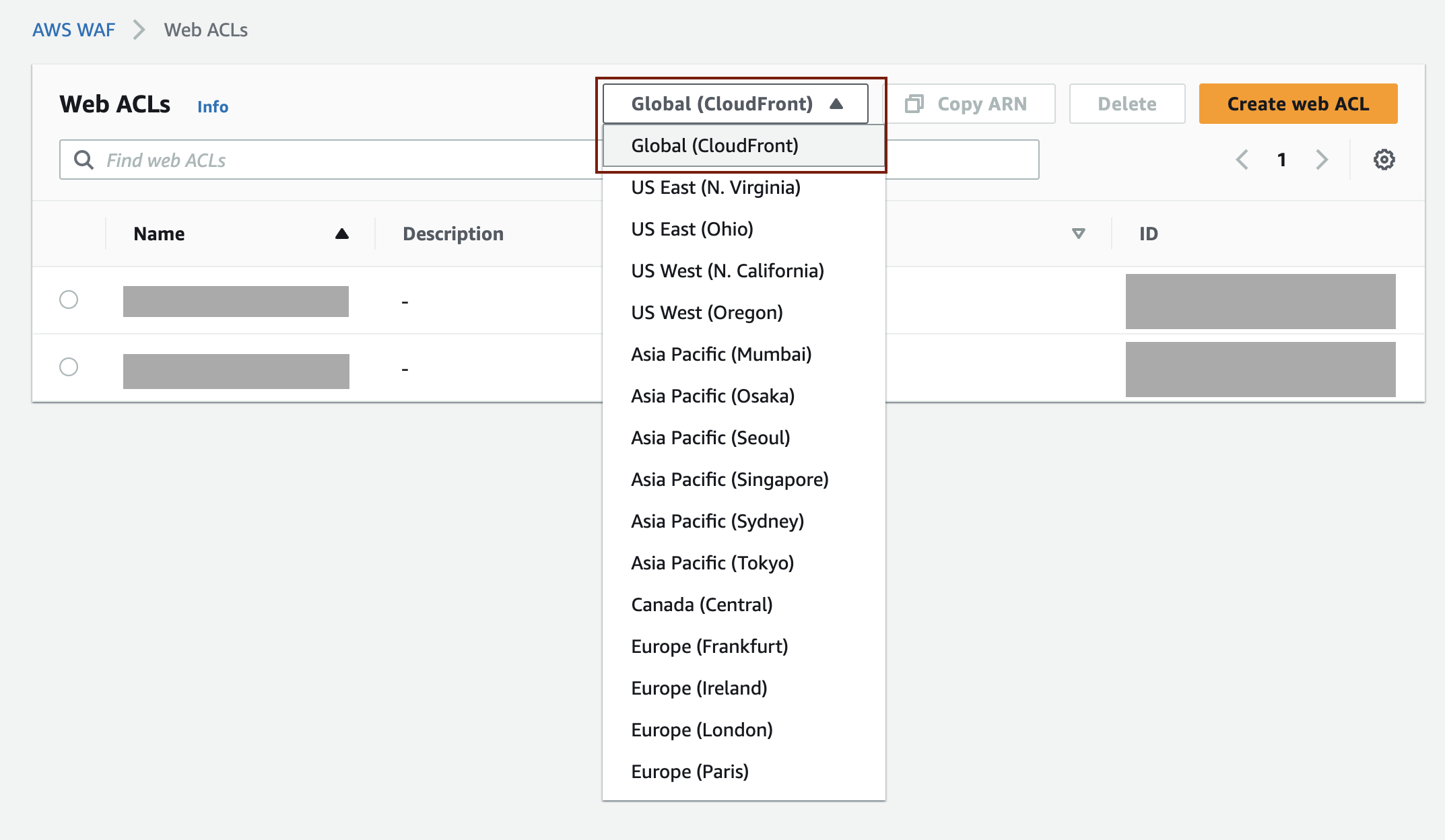The height and width of the screenshot is (840, 1445).
Task: Collapse the Global (CloudFront) region dropdown
Action: pos(735,104)
